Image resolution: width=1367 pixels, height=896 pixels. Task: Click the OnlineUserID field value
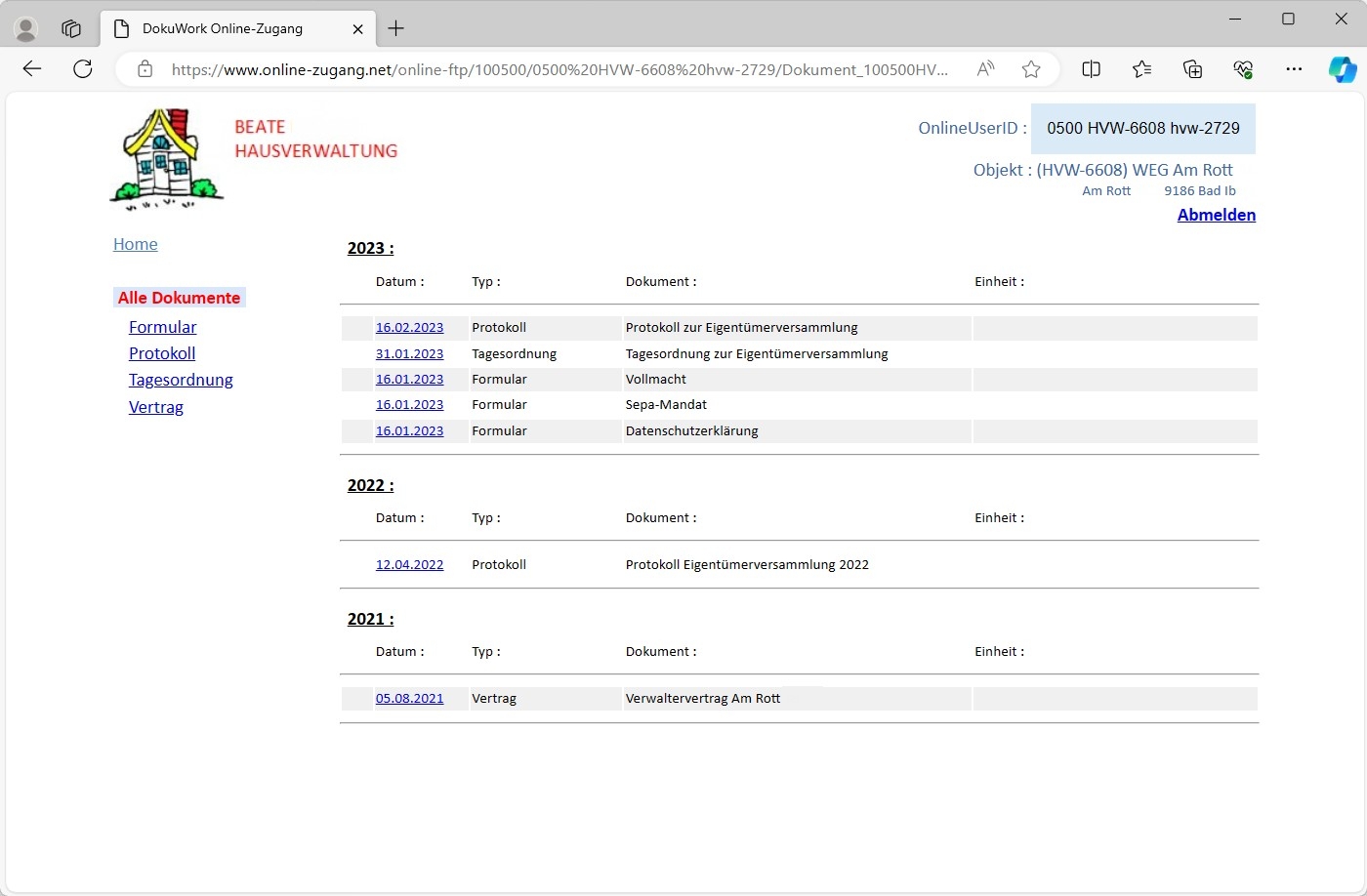coord(1143,129)
